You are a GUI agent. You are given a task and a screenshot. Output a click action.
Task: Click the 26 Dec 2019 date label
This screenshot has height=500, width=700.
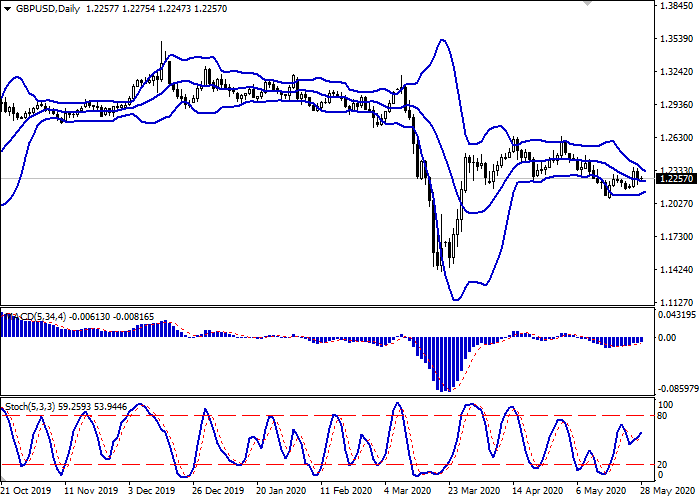217,492
